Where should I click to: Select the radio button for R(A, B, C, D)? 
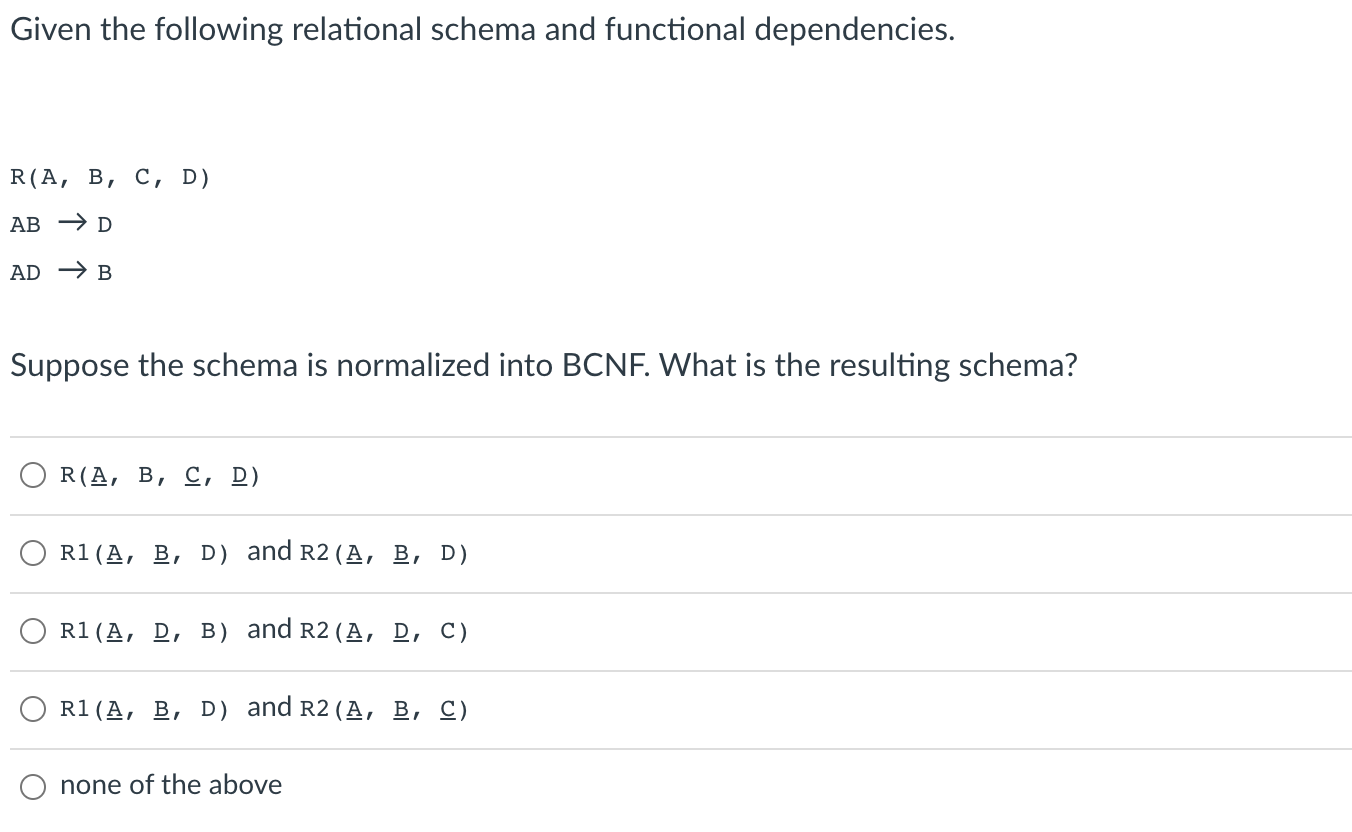[x=33, y=475]
